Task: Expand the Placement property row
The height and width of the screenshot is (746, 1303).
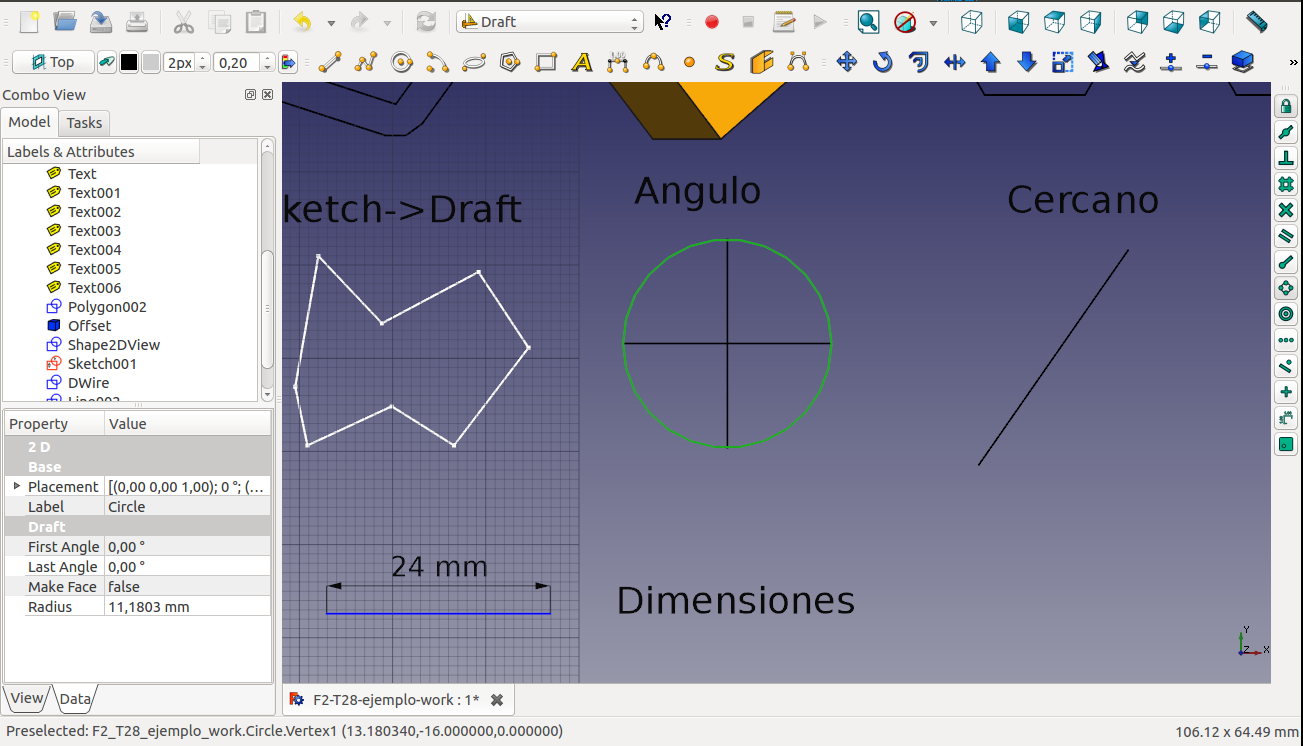Action: [x=16, y=486]
